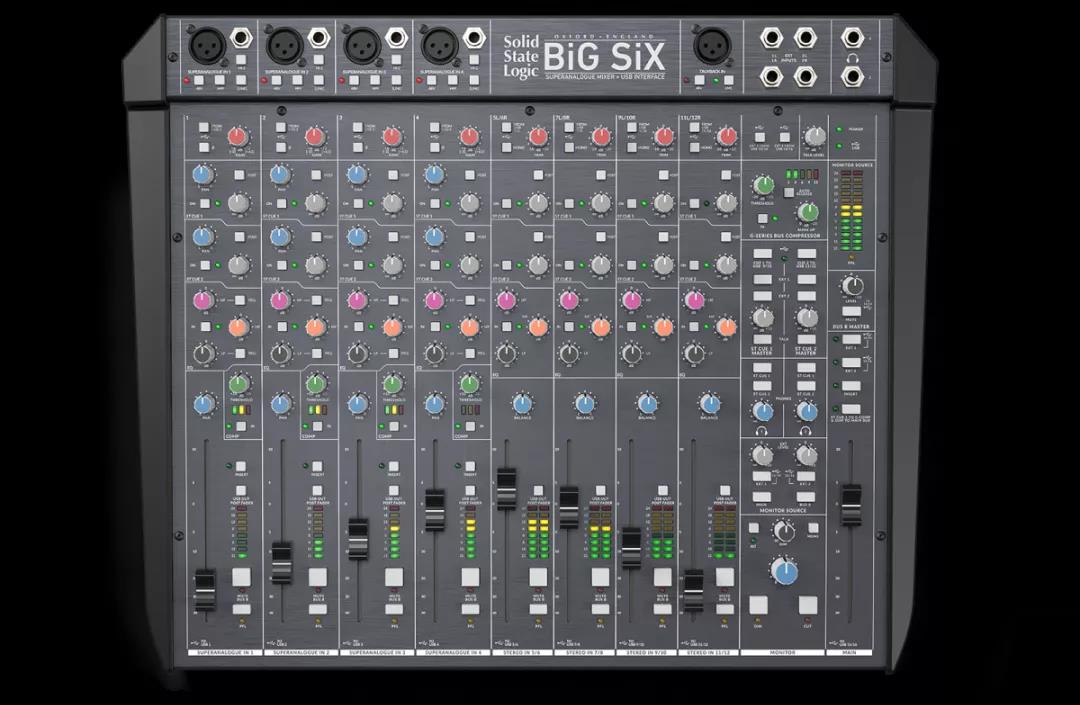Enable the compressor In button on channel 1
Viewport: 1080px width, 705px height.
click(241, 427)
